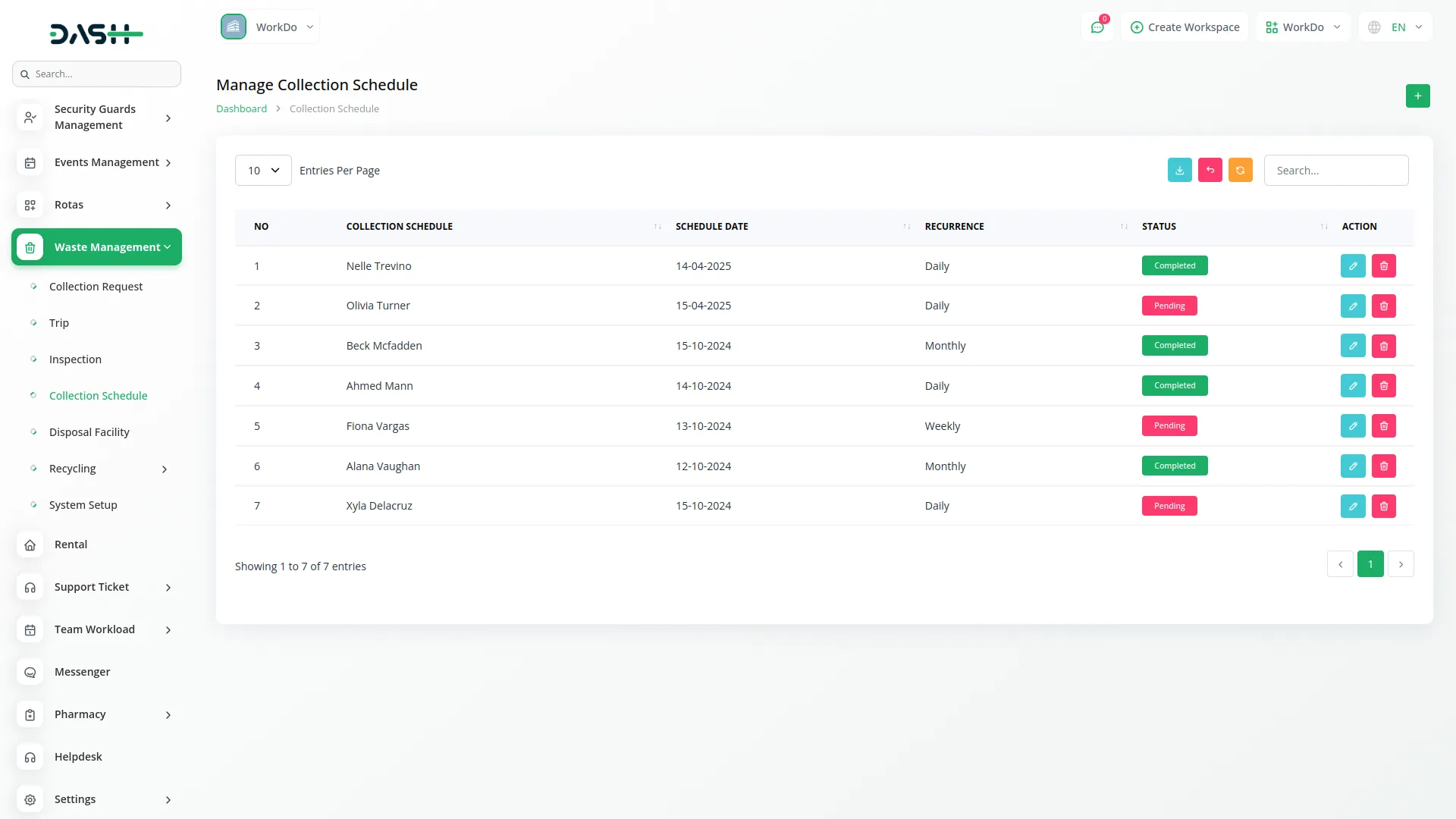Open the Collection Request menu item
This screenshot has width=1456, height=819.
pos(96,287)
